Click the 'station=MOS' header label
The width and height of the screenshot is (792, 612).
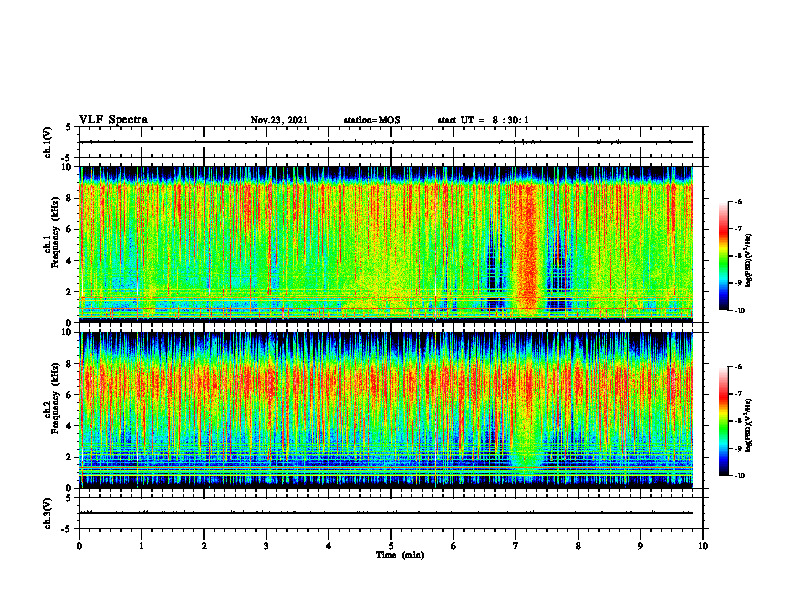(372, 120)
